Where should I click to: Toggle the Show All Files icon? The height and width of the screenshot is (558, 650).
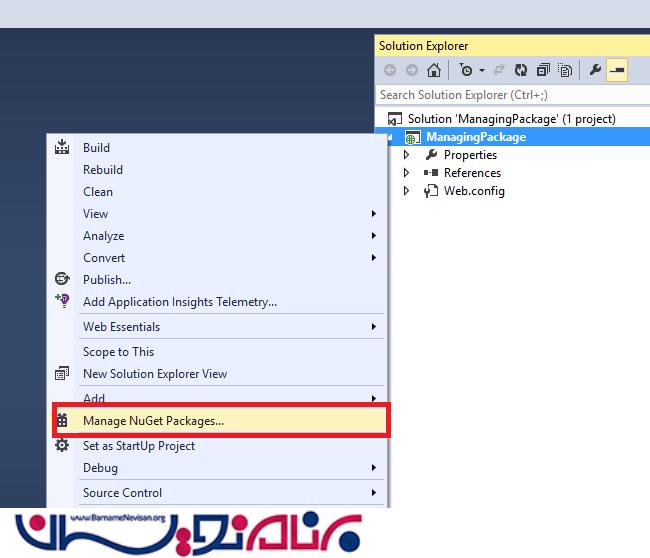[565, 70]
